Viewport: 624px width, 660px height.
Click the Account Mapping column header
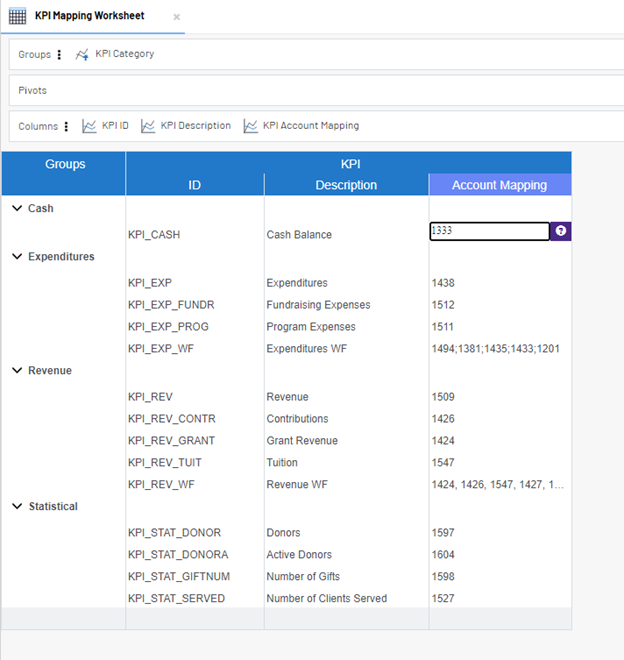500,185
